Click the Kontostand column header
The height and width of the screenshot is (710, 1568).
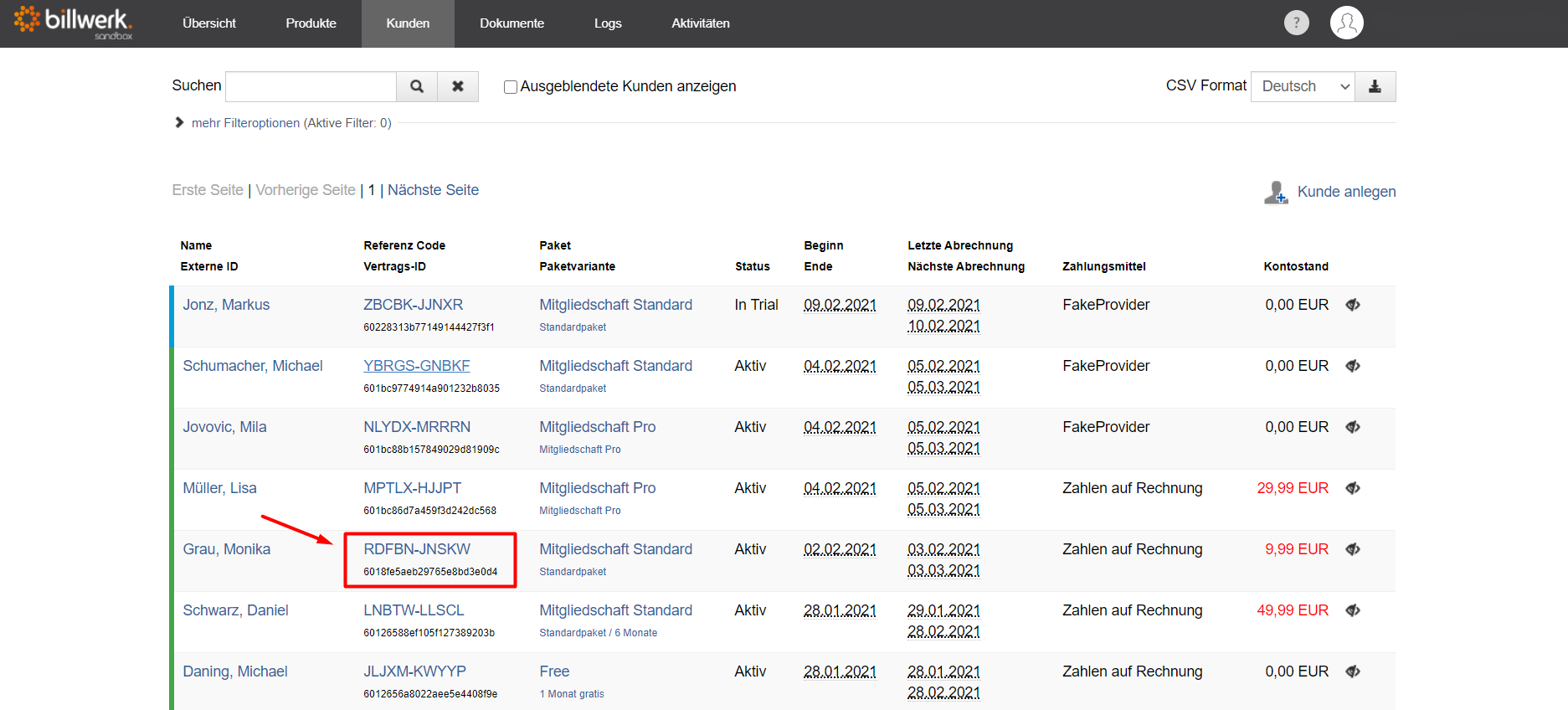tap(1296, 266)
